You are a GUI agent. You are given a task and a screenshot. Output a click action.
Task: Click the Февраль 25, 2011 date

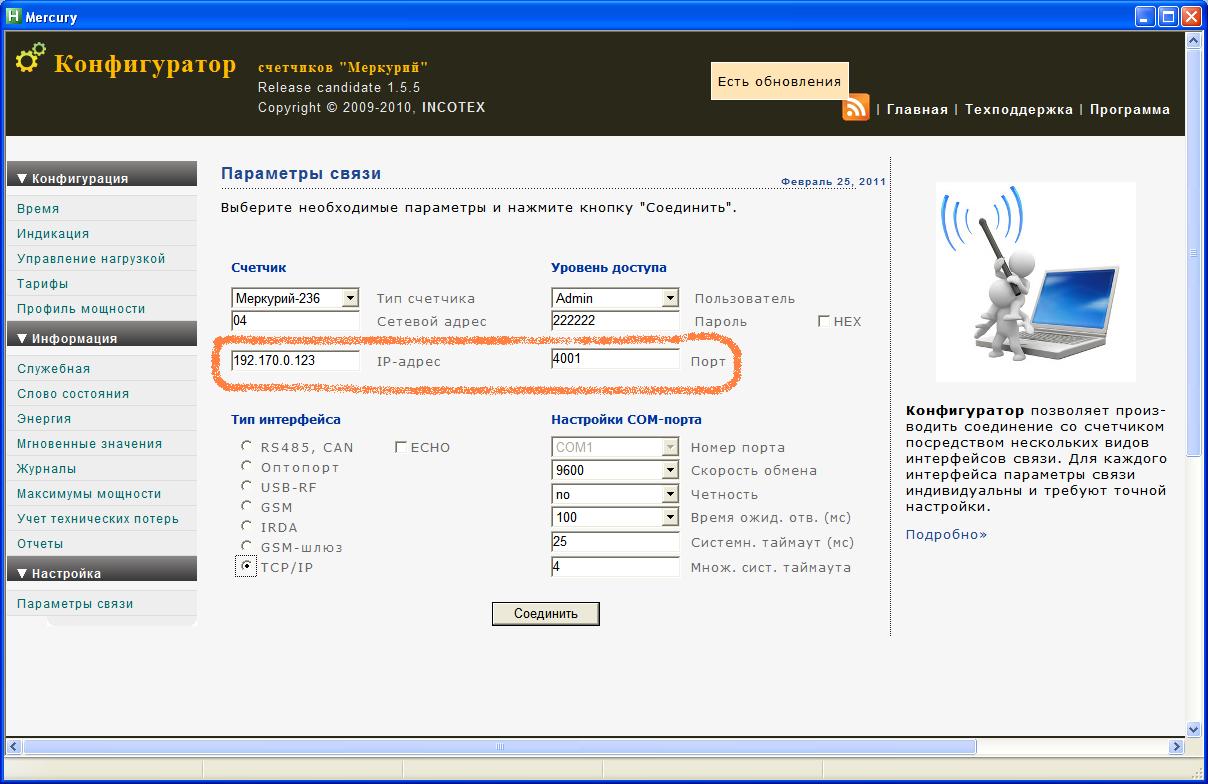[833, 182]
